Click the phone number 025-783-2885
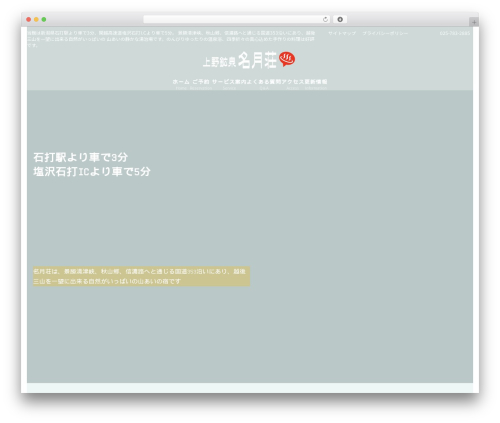Viewport: 500px width, 423px height. tap(455, 33)
